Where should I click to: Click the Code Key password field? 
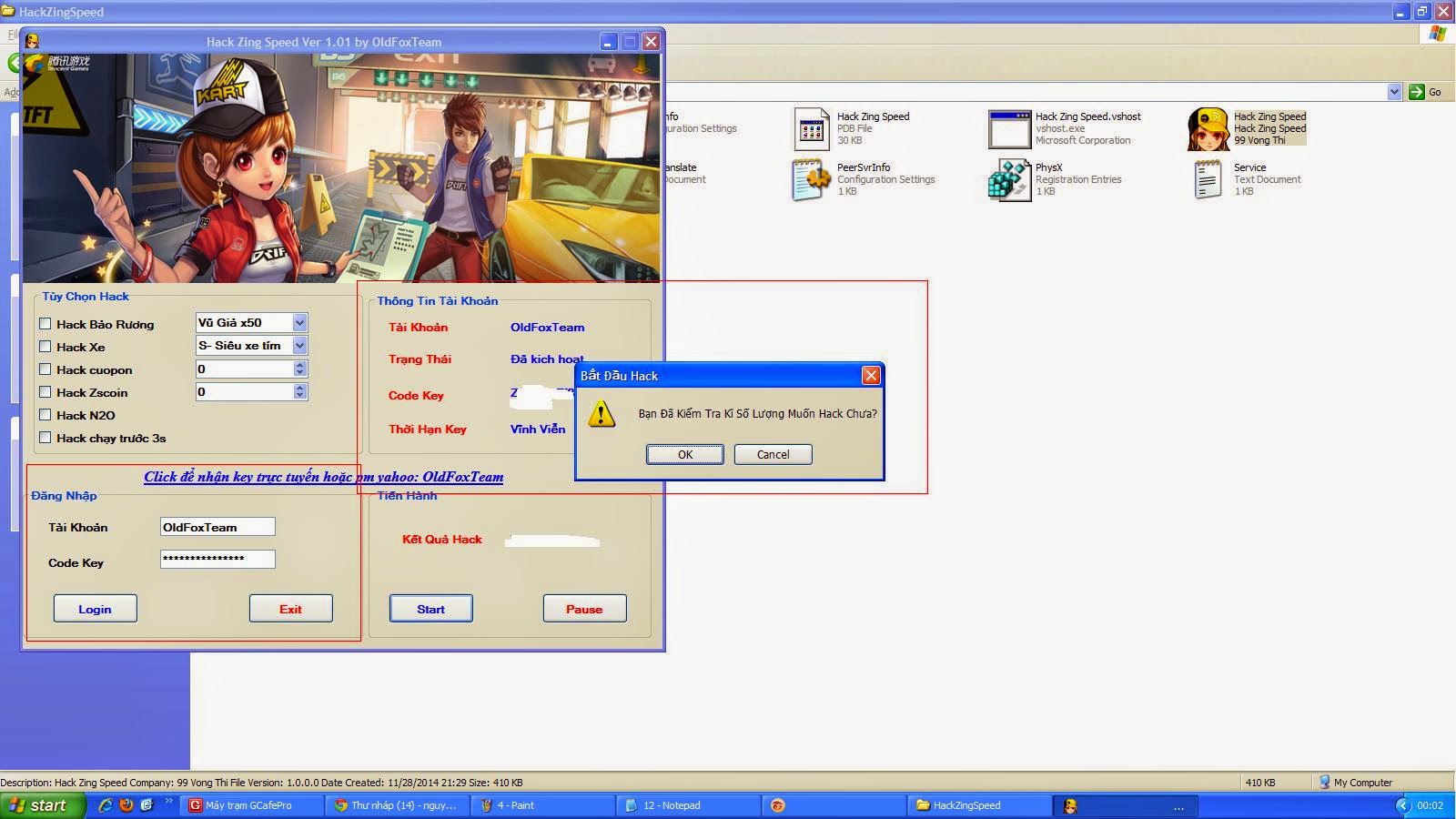pos(217,559)
